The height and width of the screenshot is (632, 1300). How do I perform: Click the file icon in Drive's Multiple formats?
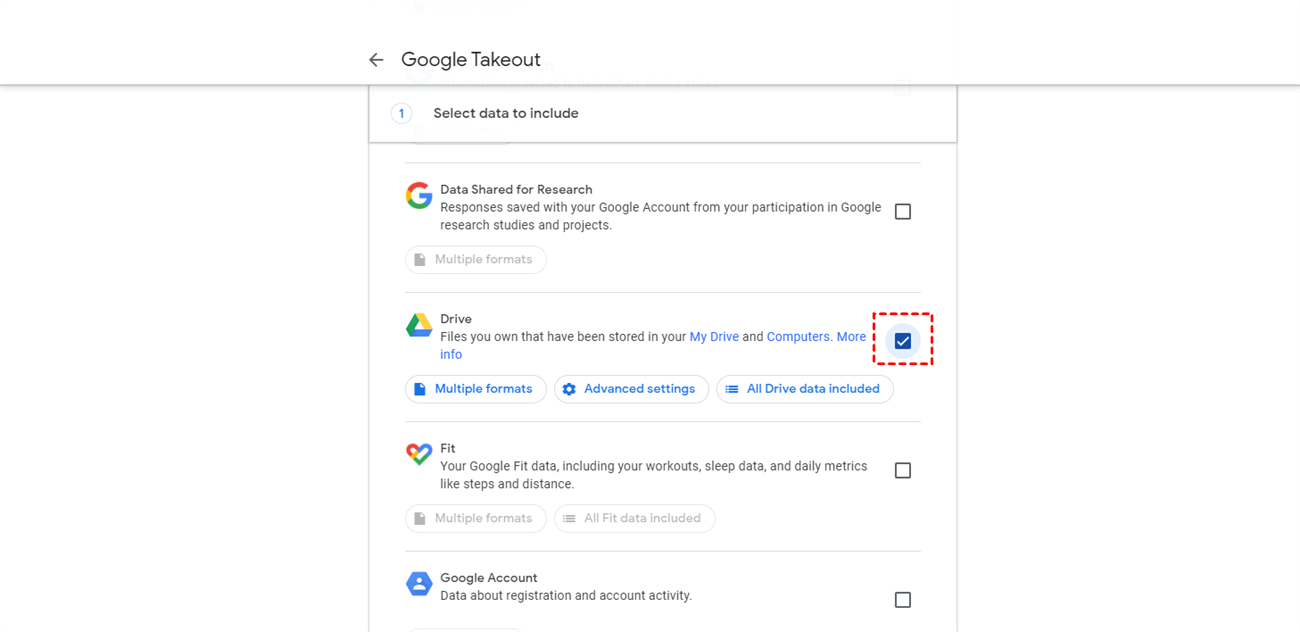click(420, 389)
